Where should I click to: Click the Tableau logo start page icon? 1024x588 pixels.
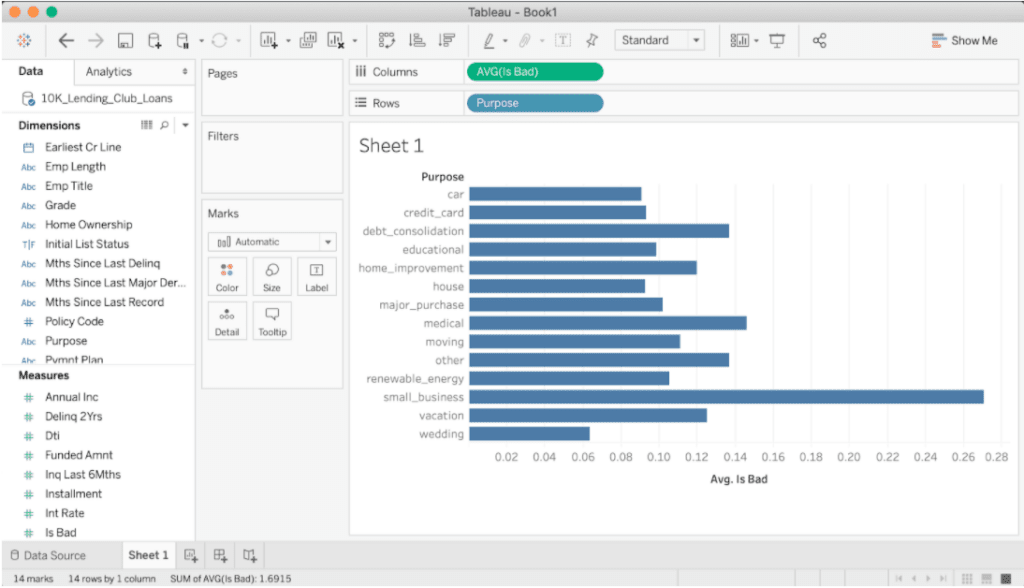pos(24,41)
